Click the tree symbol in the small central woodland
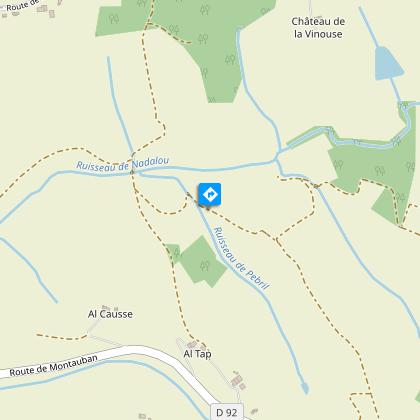 (x=205, y=265)
